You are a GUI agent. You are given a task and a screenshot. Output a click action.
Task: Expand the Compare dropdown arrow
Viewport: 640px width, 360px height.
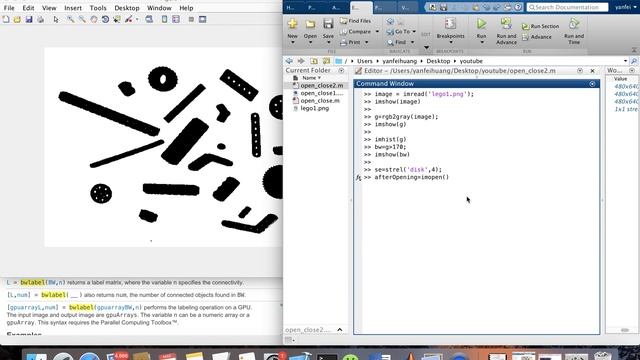point(377,31)
